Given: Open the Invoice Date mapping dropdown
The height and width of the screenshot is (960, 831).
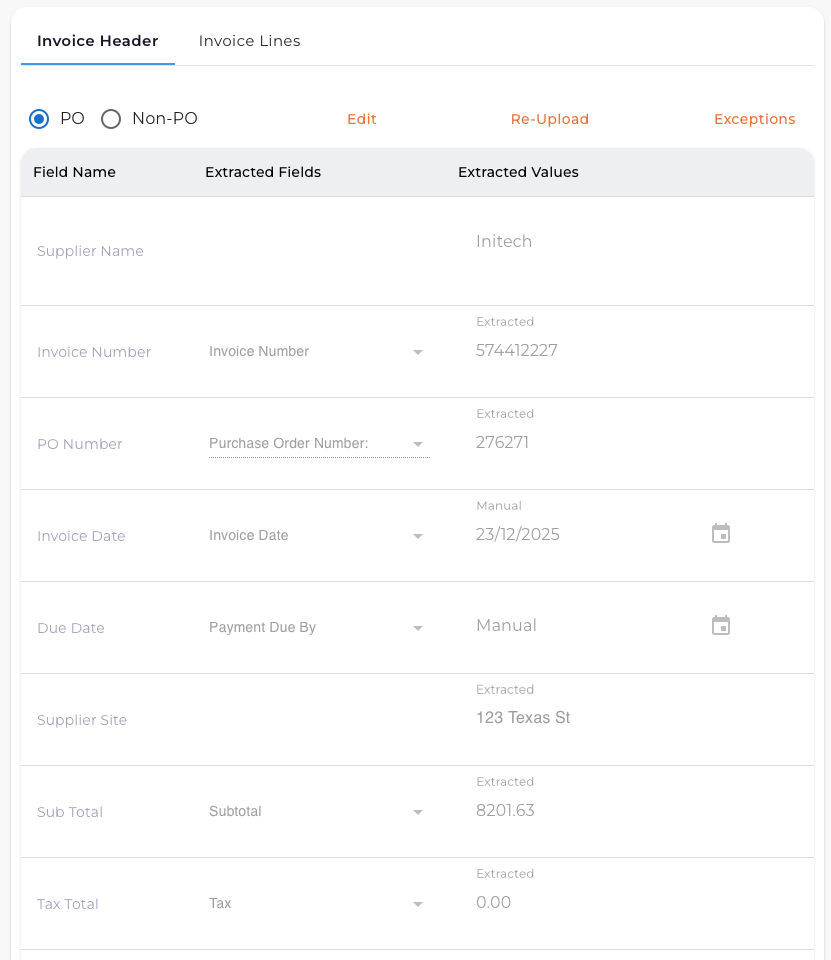Looking at the screenshot, I should click(x=418, y=535).
